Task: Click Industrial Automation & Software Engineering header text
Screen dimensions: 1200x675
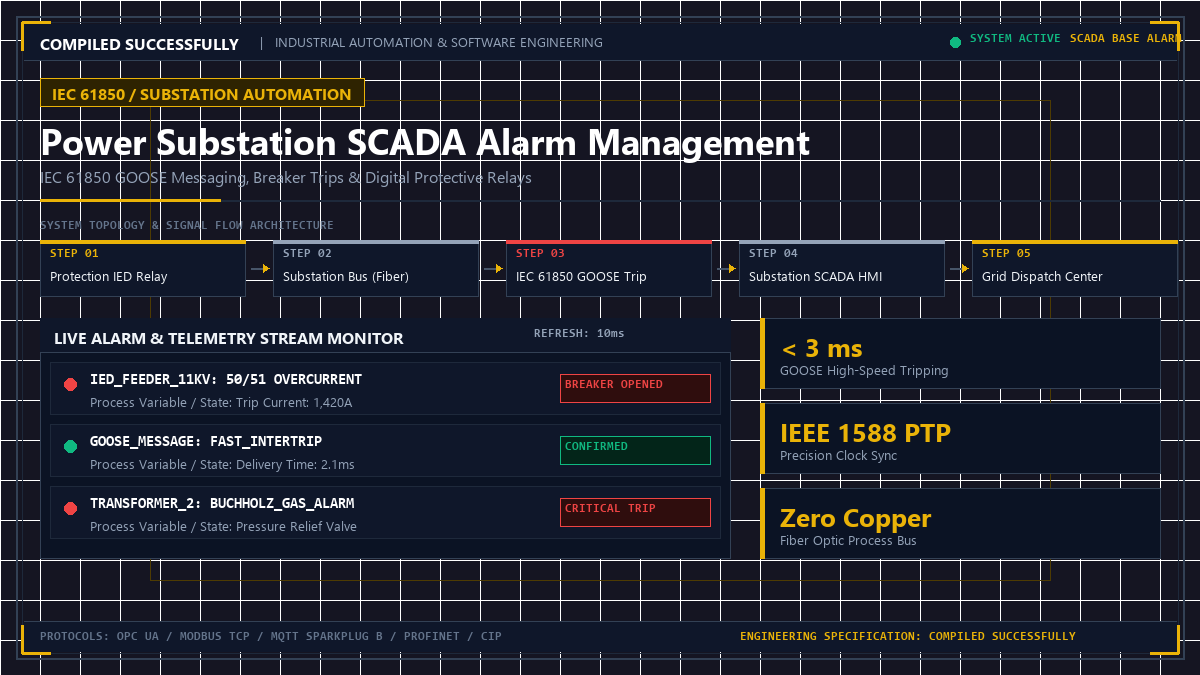Action: [439, 43]
